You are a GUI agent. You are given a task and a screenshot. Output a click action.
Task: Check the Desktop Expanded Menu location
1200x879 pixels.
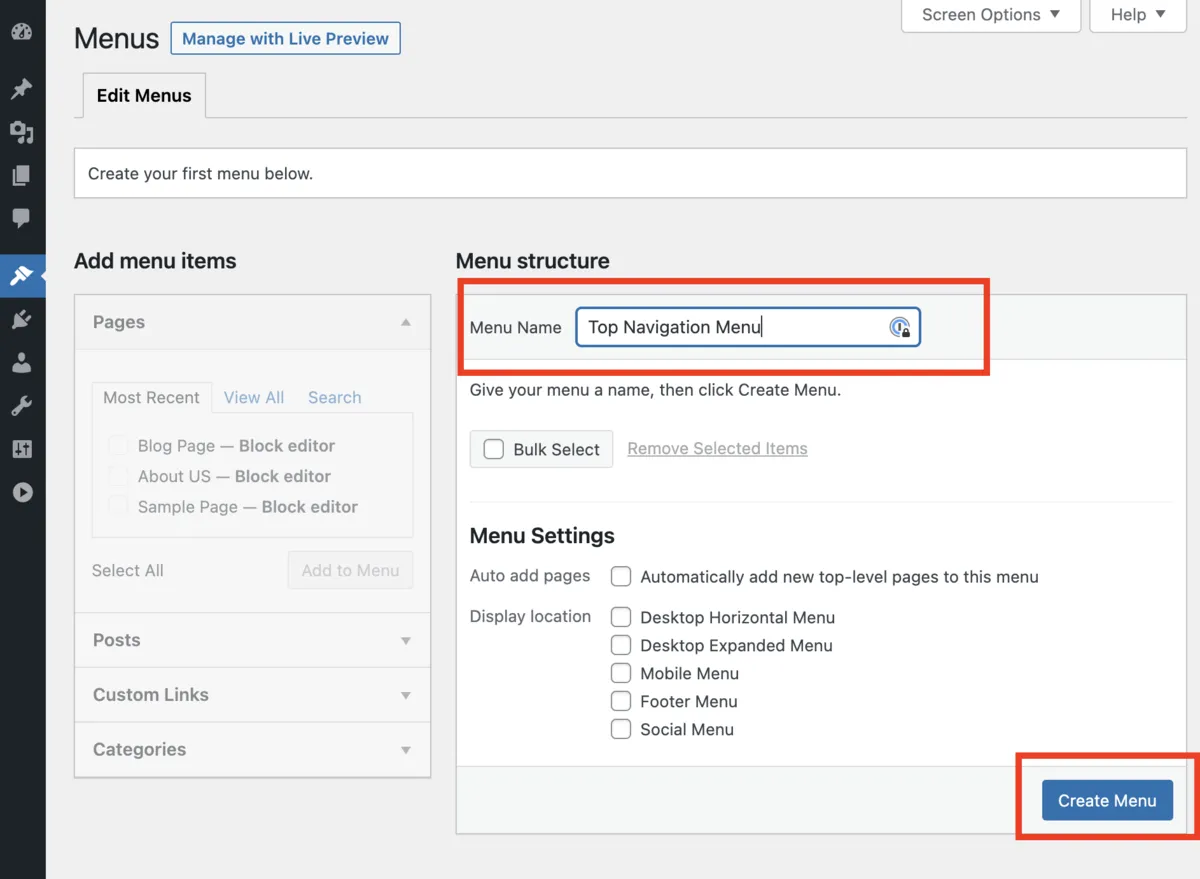pyautogui.click(x=621, y=645)
